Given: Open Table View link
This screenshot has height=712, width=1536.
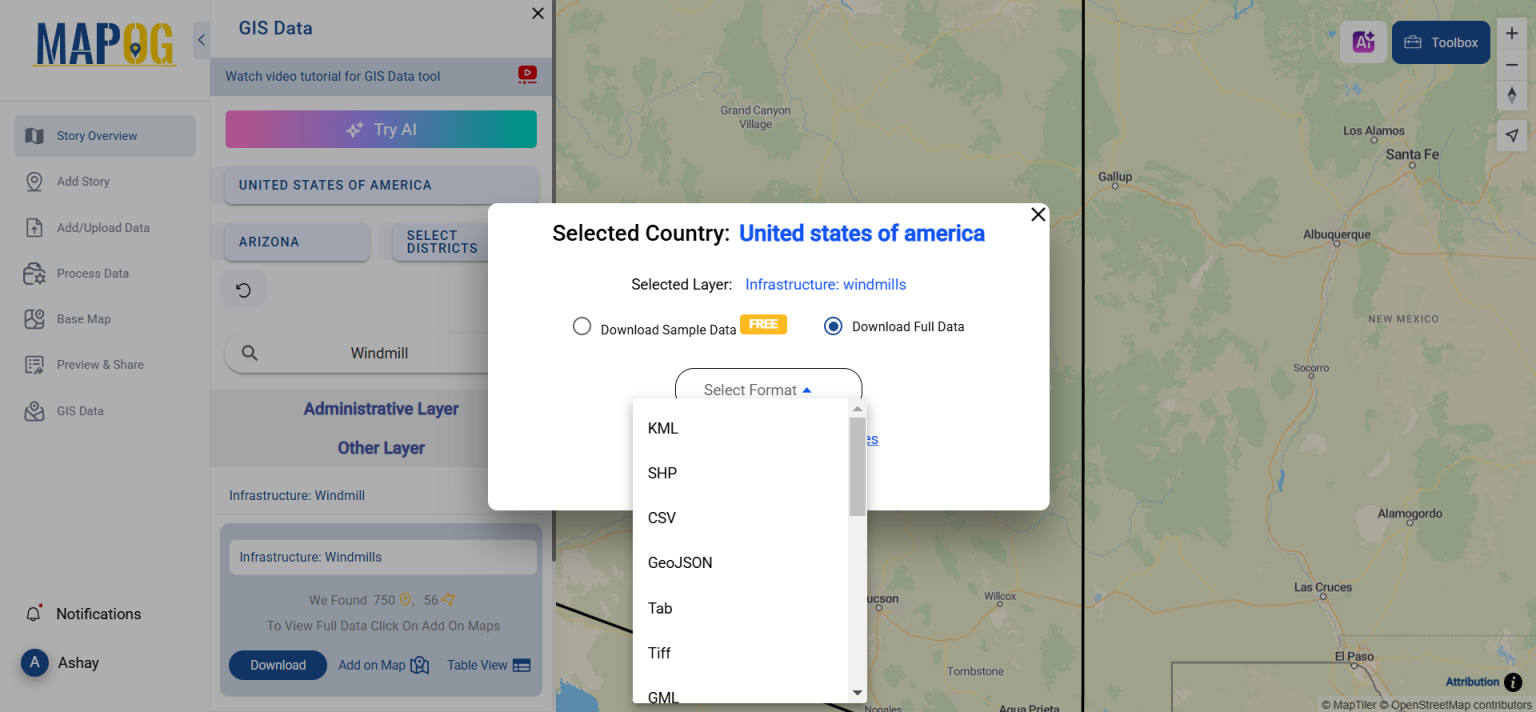Looking at the screenshot, I should pos(489,665).
